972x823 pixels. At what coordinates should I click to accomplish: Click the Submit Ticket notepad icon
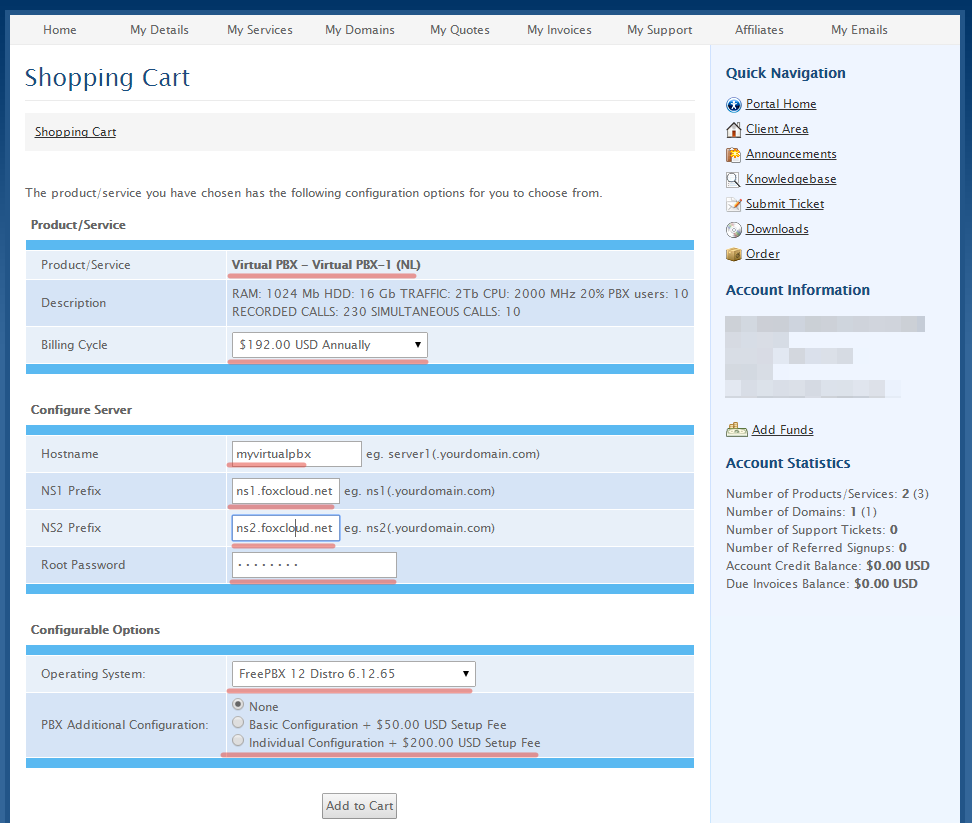click(734, 204)
